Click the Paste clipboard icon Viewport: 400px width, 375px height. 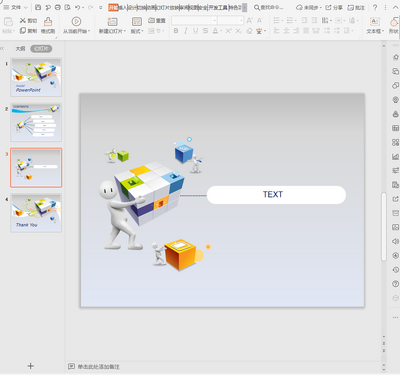(8, 22)
